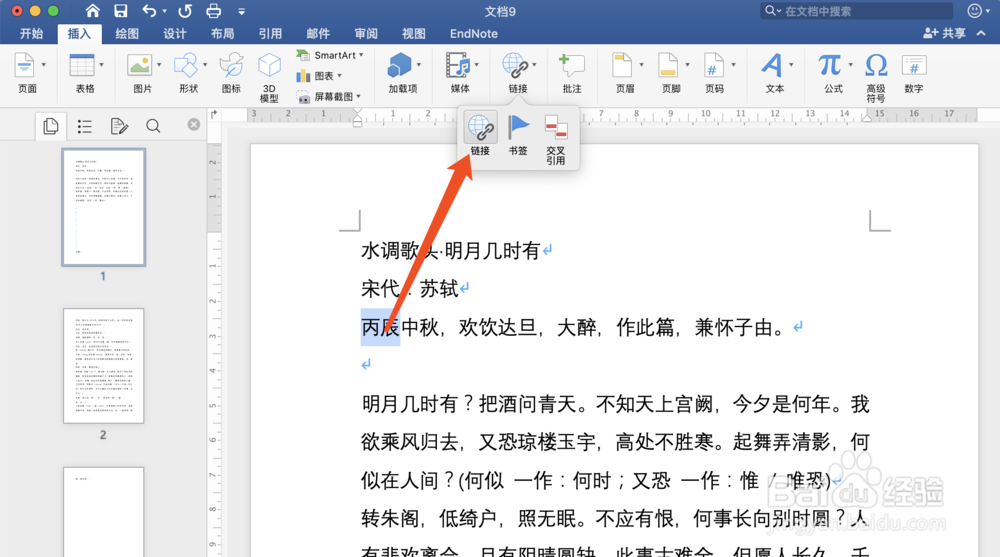Open quick access toolbar customize arrow
This screenshot has width=1000, height=557.
[242, 11]
